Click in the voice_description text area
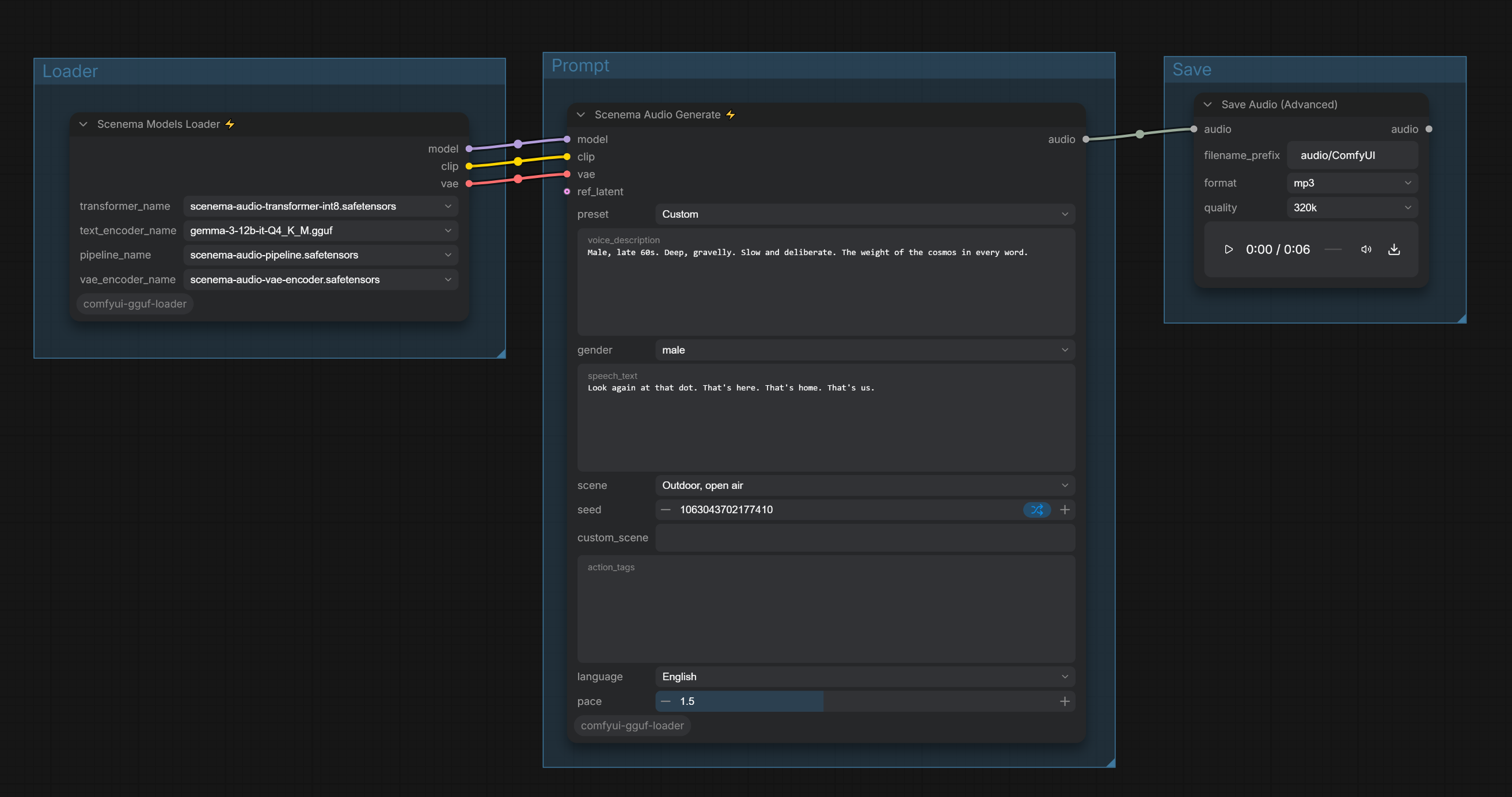 [826, 282]
